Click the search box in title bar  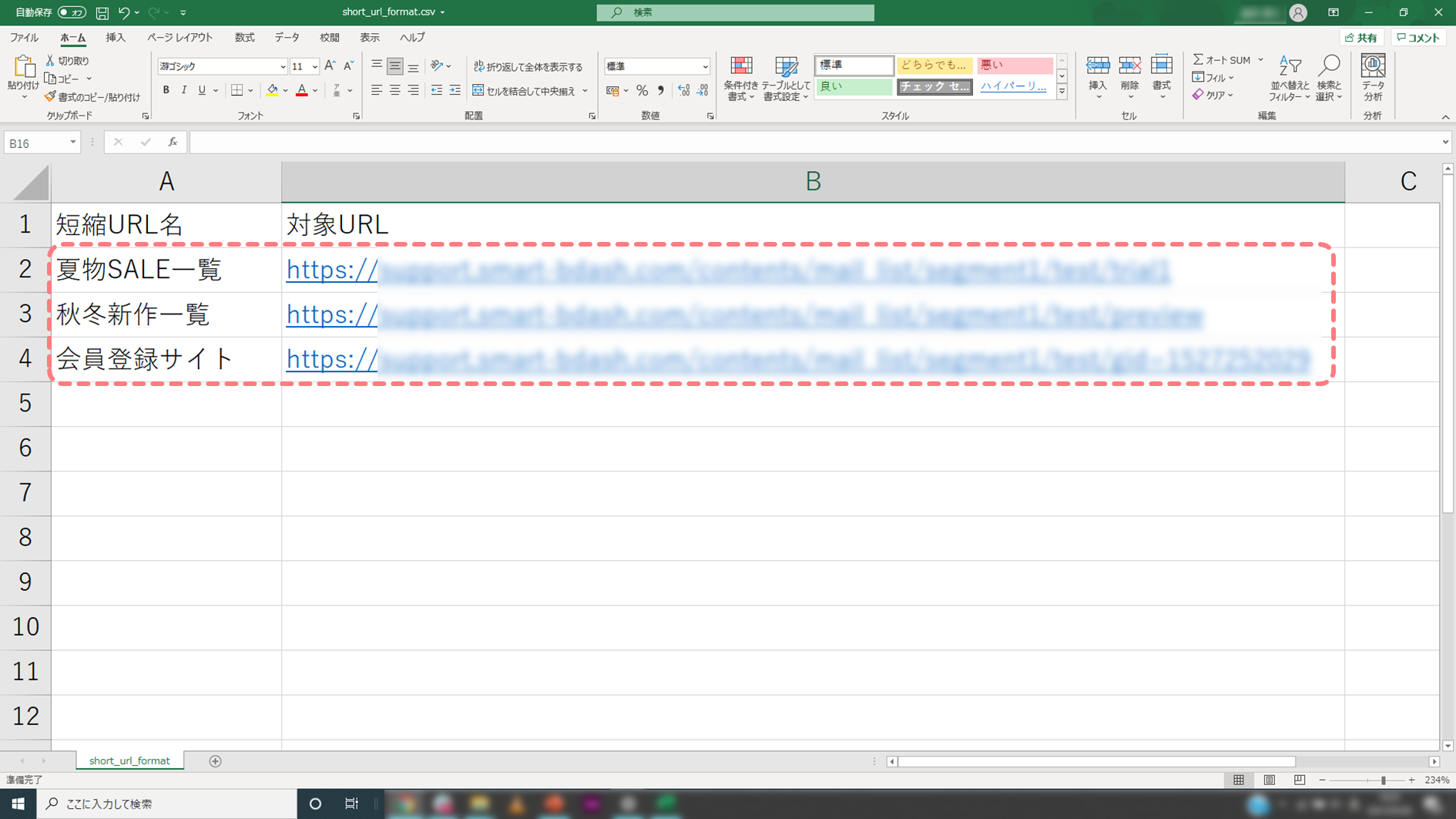(735, 12)
